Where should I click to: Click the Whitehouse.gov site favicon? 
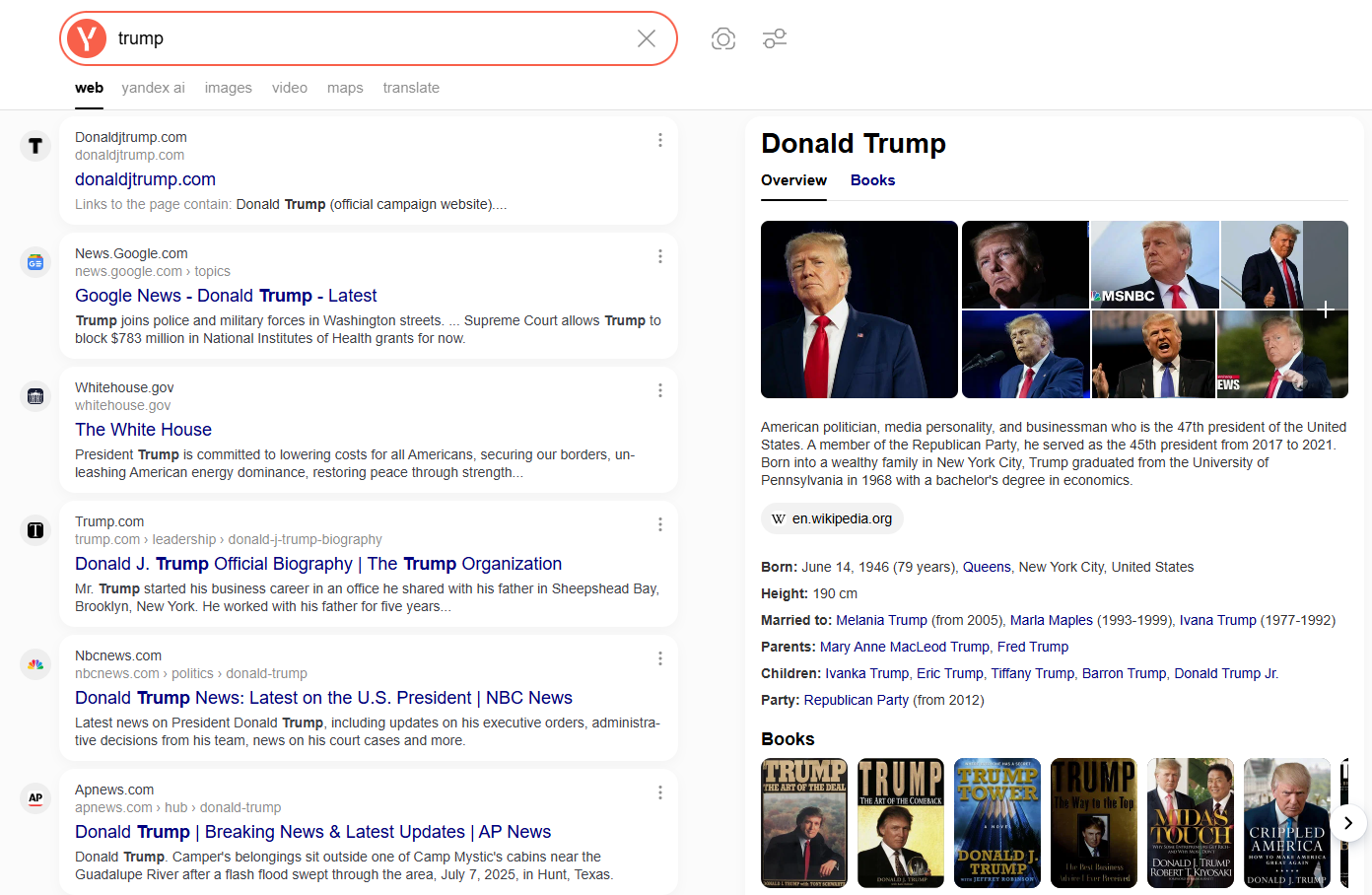pos(35,396)
